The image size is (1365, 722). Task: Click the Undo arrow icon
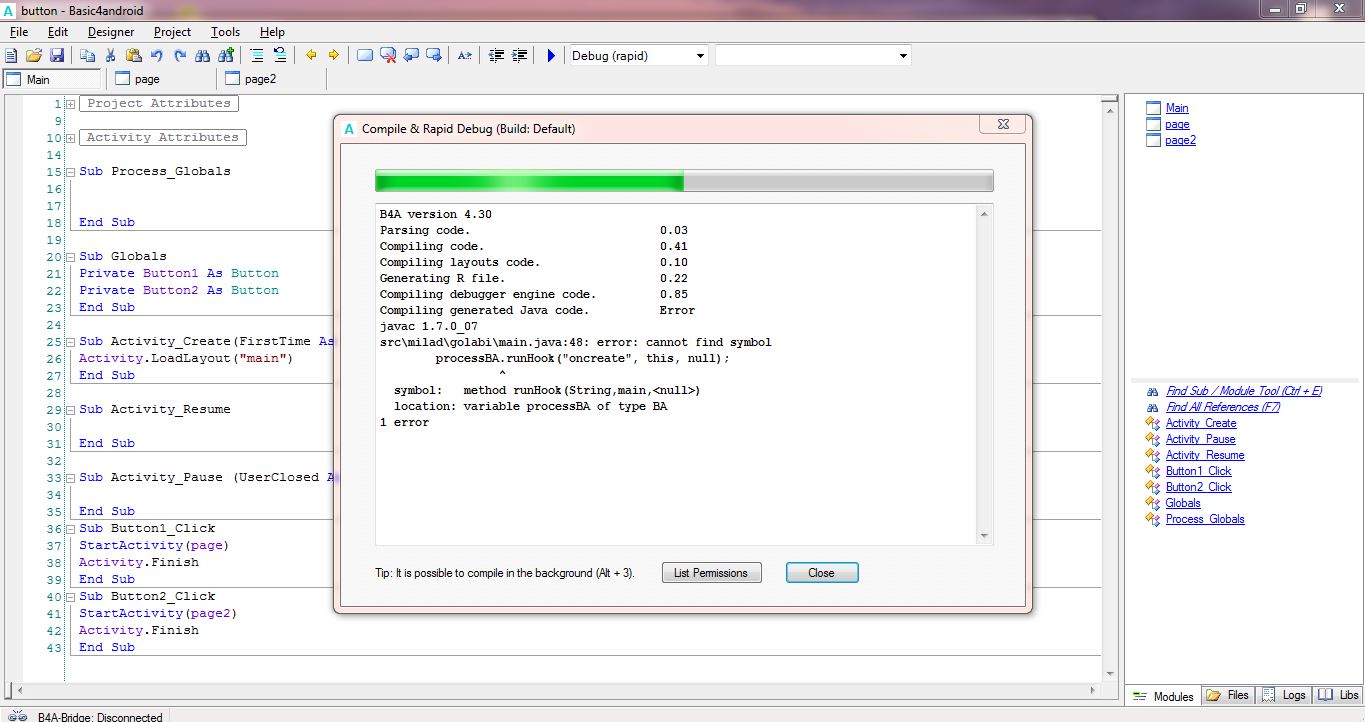(x=157, y=56)
